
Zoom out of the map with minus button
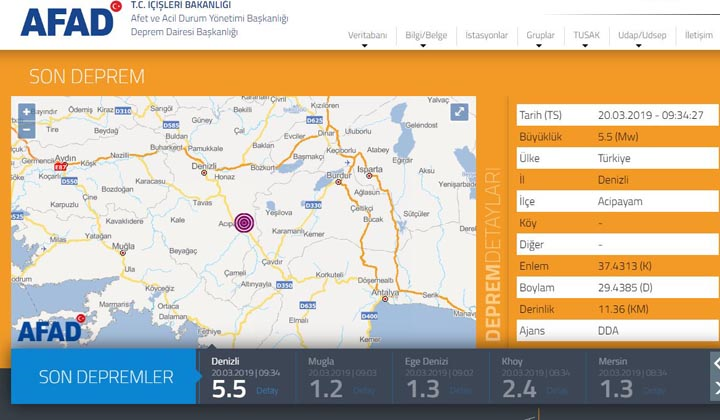[25, 128]
